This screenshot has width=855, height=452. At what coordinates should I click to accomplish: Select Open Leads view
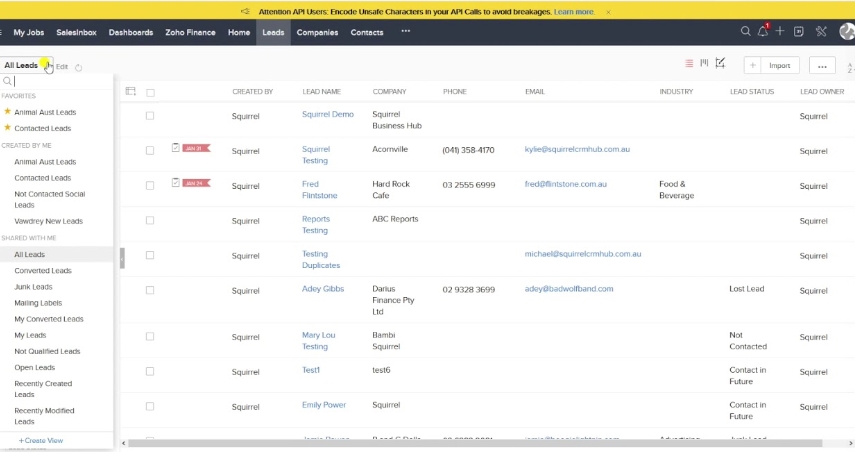pos(34,367)
